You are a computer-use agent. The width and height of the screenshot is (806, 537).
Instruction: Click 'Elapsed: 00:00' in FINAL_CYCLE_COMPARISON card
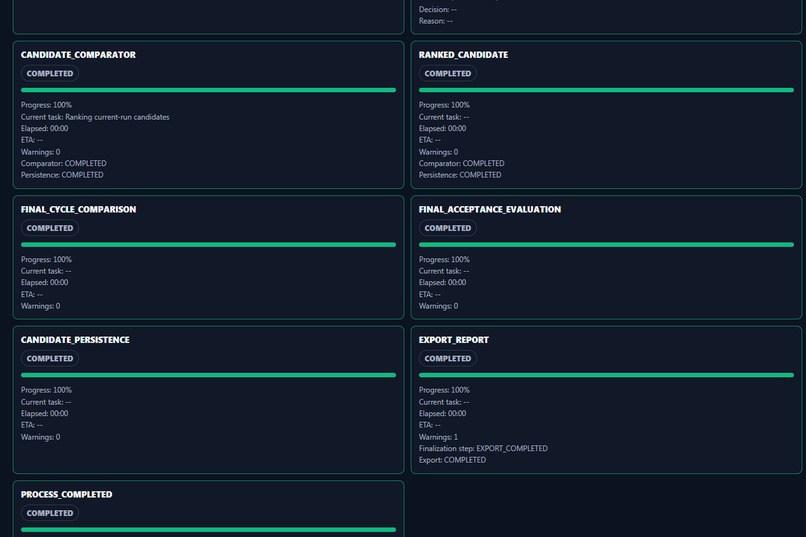45,282
